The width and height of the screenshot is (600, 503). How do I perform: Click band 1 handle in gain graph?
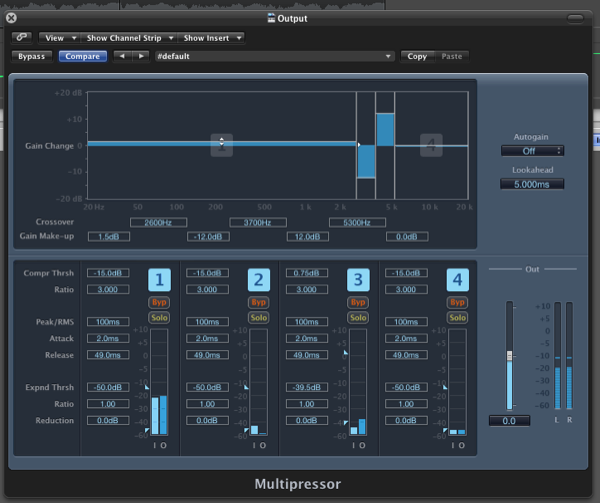tap(222, 145)
